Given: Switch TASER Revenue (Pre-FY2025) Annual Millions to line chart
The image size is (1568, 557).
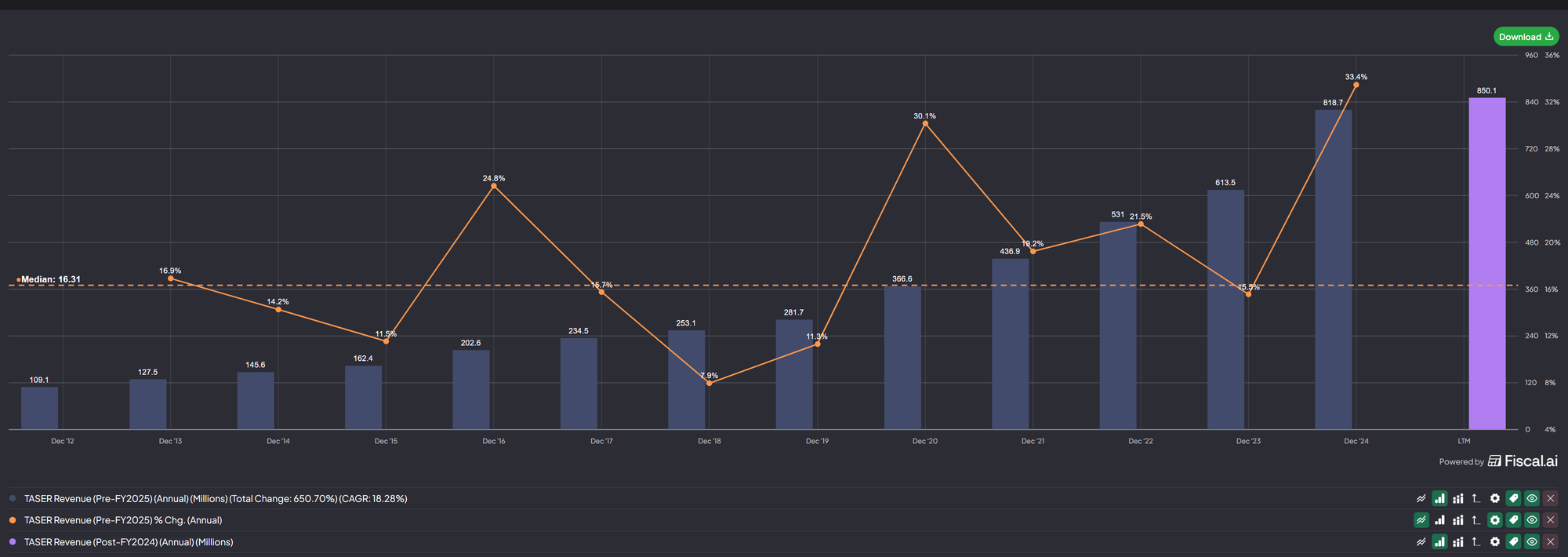Looking at the screenshot, I should click(1421, 498).
